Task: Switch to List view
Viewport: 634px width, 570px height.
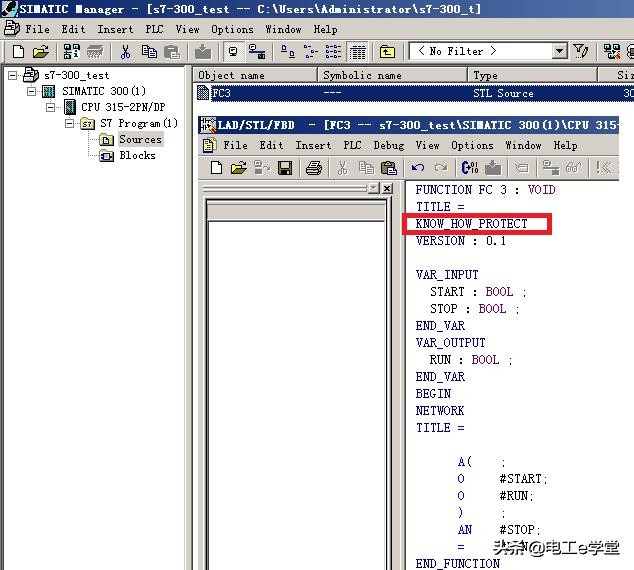Action: coord(334,52)
